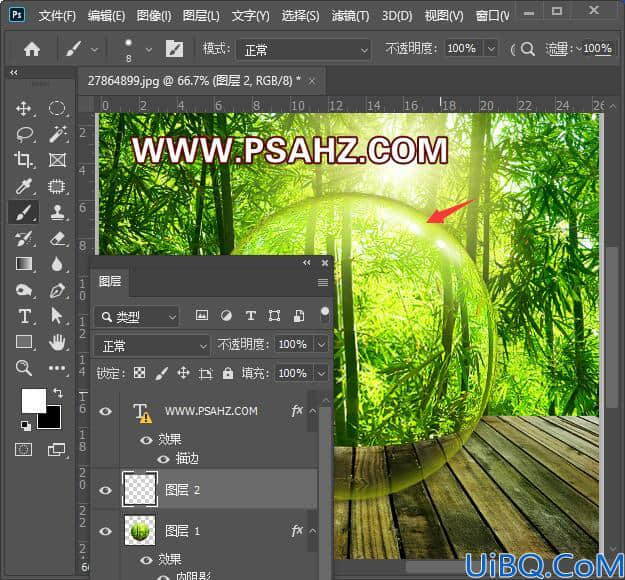Select the Magic Wand tool
625x580 pixels.
[57, 134]
